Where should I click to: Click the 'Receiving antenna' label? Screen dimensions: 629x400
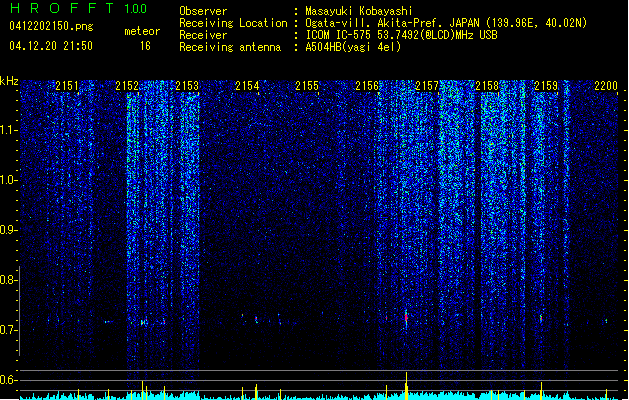coord(230,47)
